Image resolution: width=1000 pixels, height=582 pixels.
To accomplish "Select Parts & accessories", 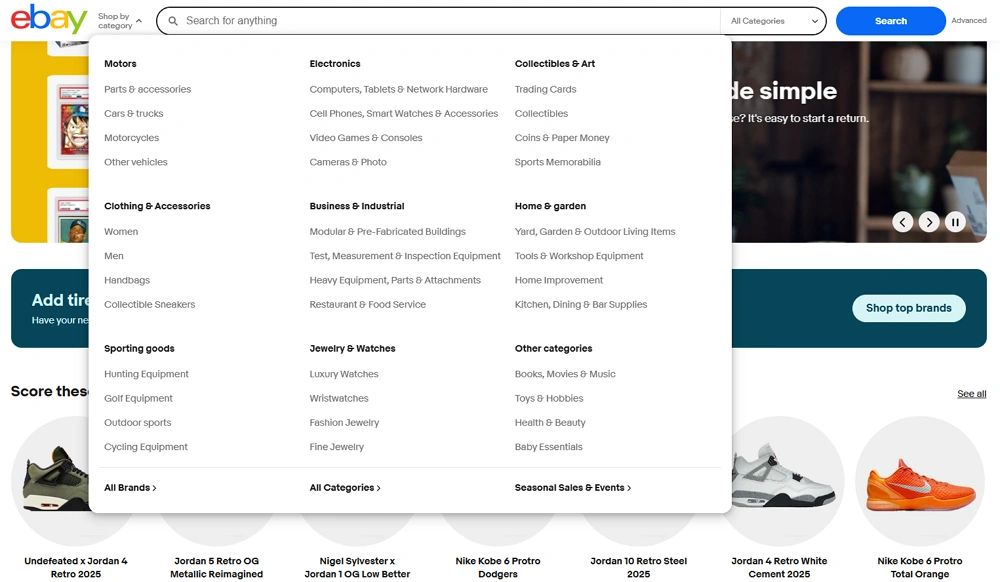I will point(147,89).
